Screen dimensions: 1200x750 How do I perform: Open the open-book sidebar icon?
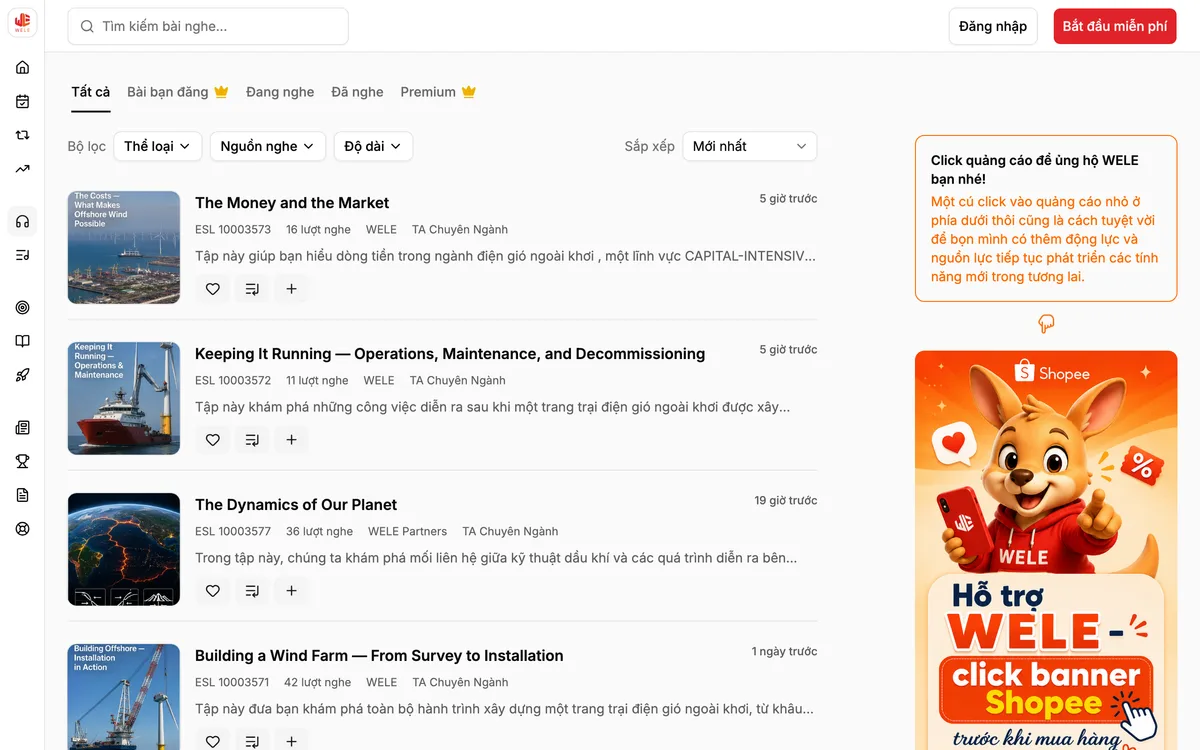click(22, 341)
